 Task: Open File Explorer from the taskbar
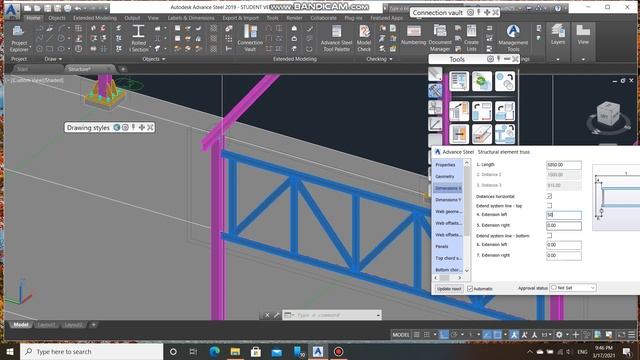pyautogui.click(x=235, y=351)
